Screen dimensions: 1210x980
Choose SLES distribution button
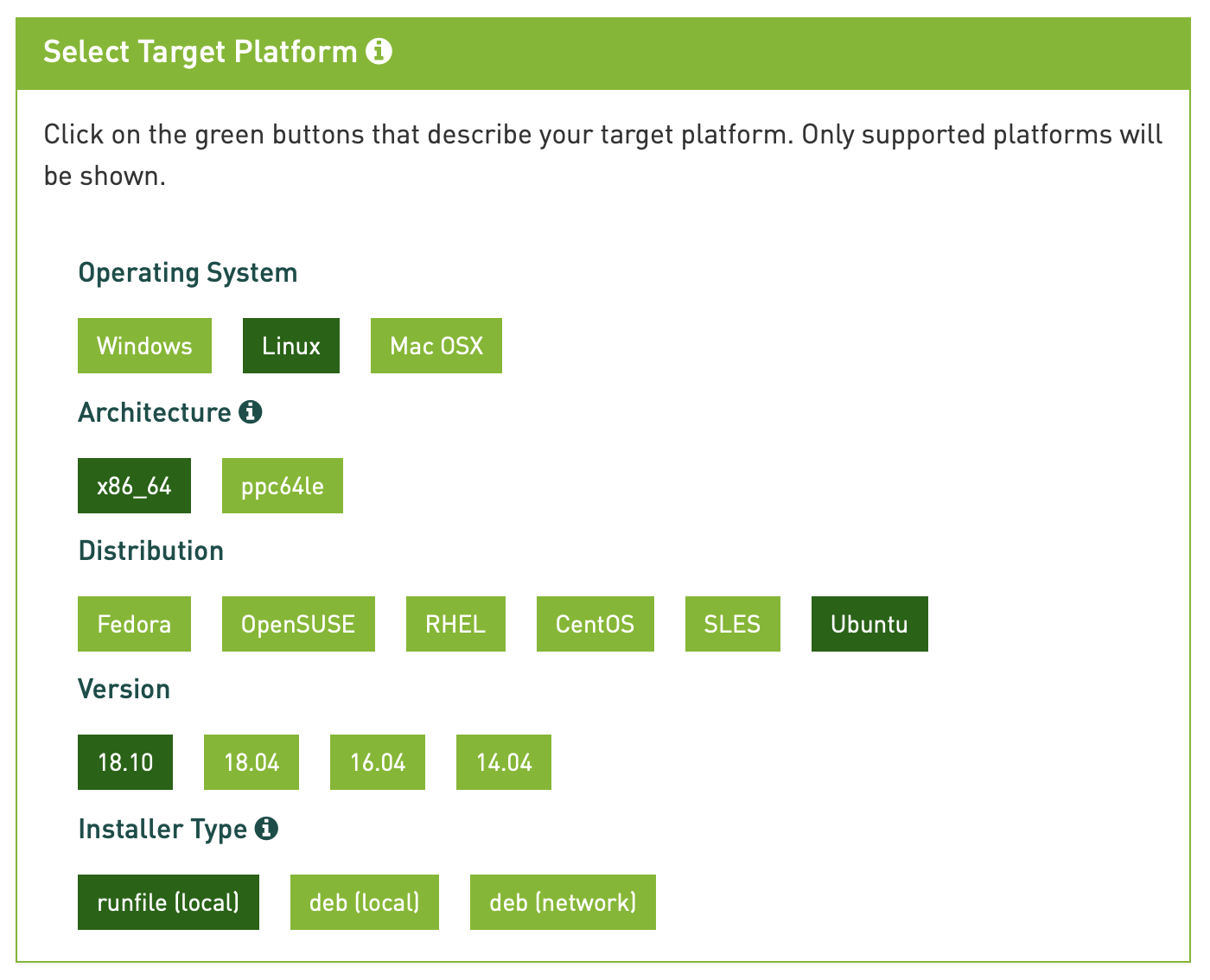click(x=732, y=624)
